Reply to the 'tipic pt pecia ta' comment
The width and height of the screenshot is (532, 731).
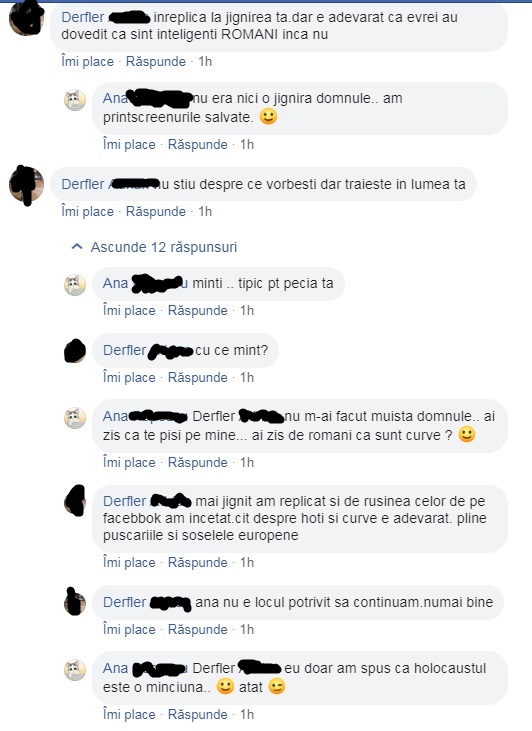198,310
